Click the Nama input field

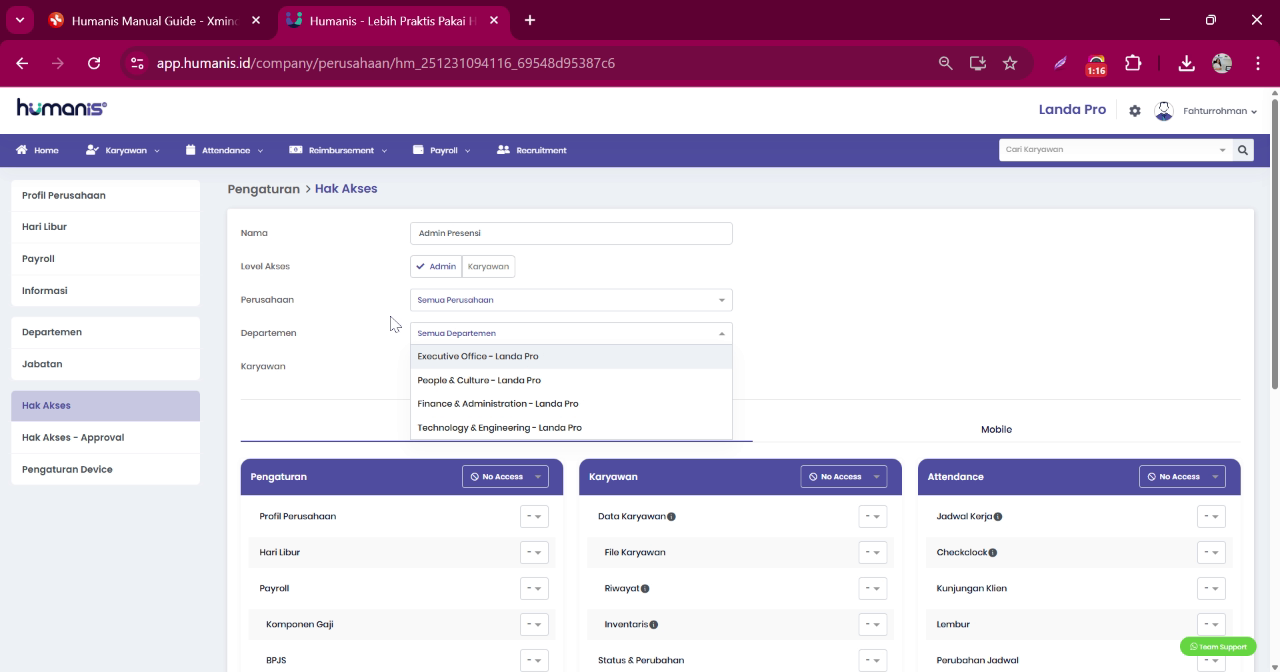coord(571,233)
